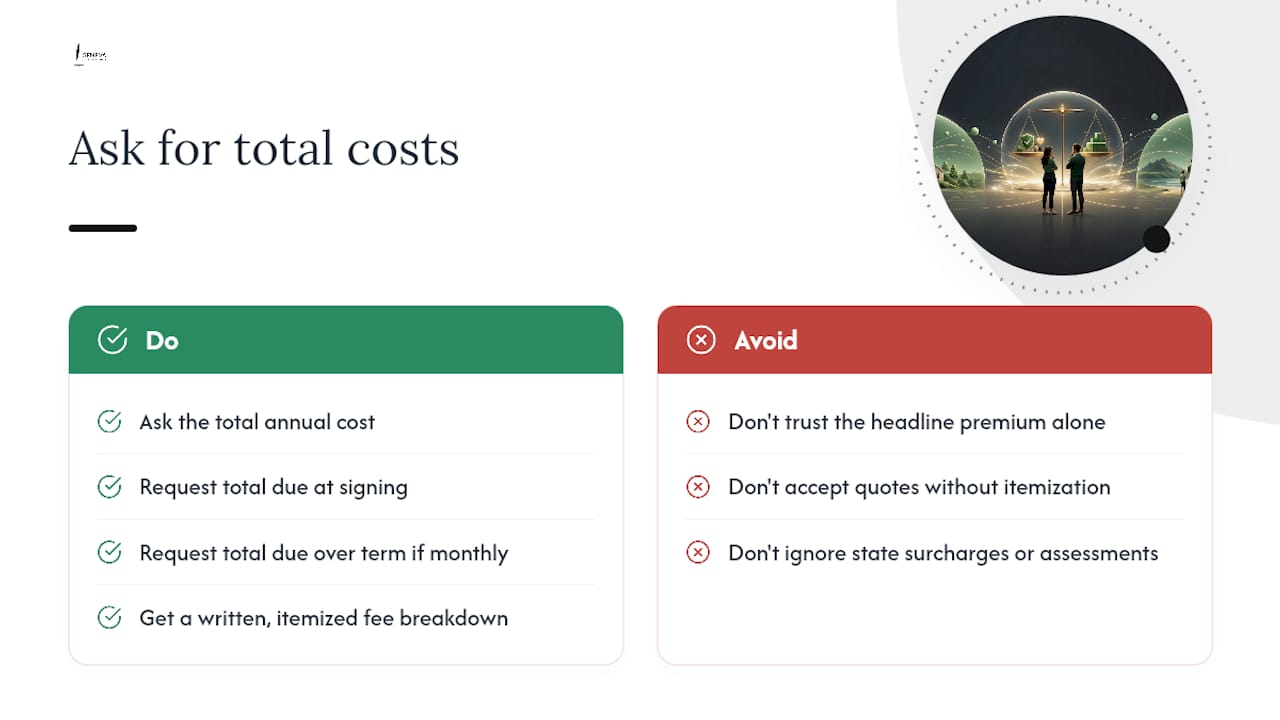
Task: Select the red Avoid header bar
Action: pyautogui.click(x=935, y=340)
